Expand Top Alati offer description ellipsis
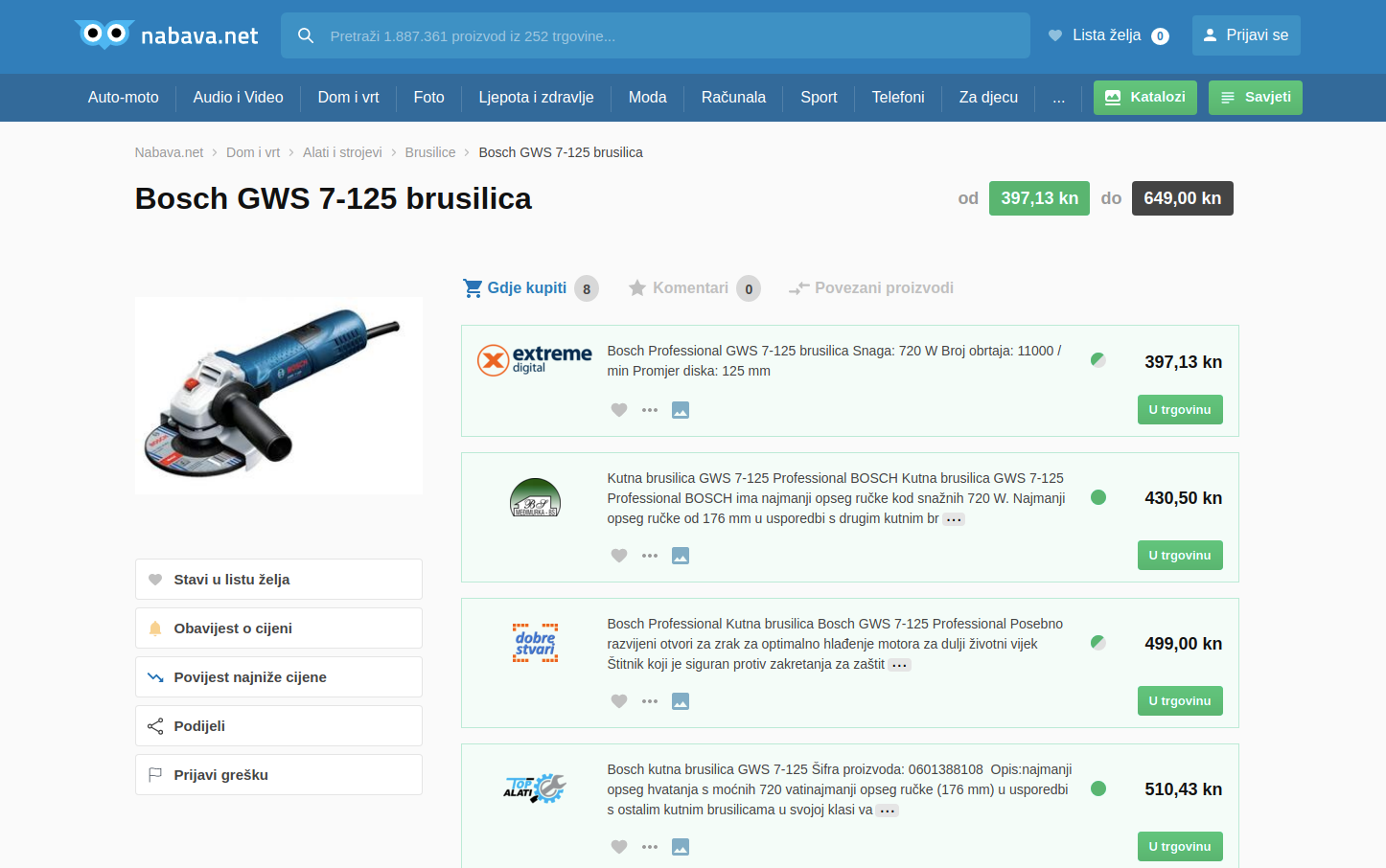This screenshot has width=1386, height=868. pos(888,811)
